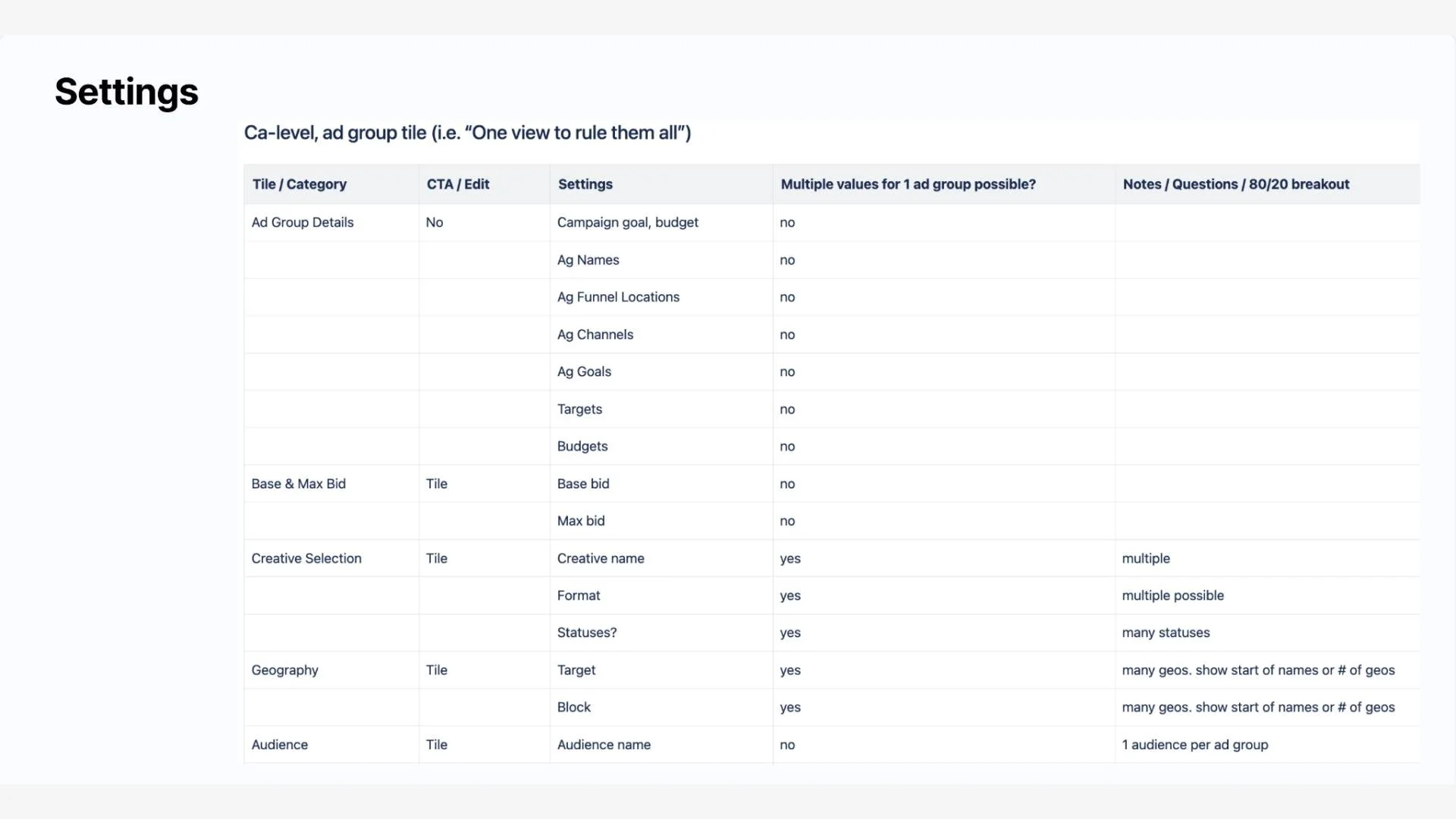The width and height of the screenshot is (1456, 819).
Task: Click the Tile / Category column header
Action: tap(300, 184)
